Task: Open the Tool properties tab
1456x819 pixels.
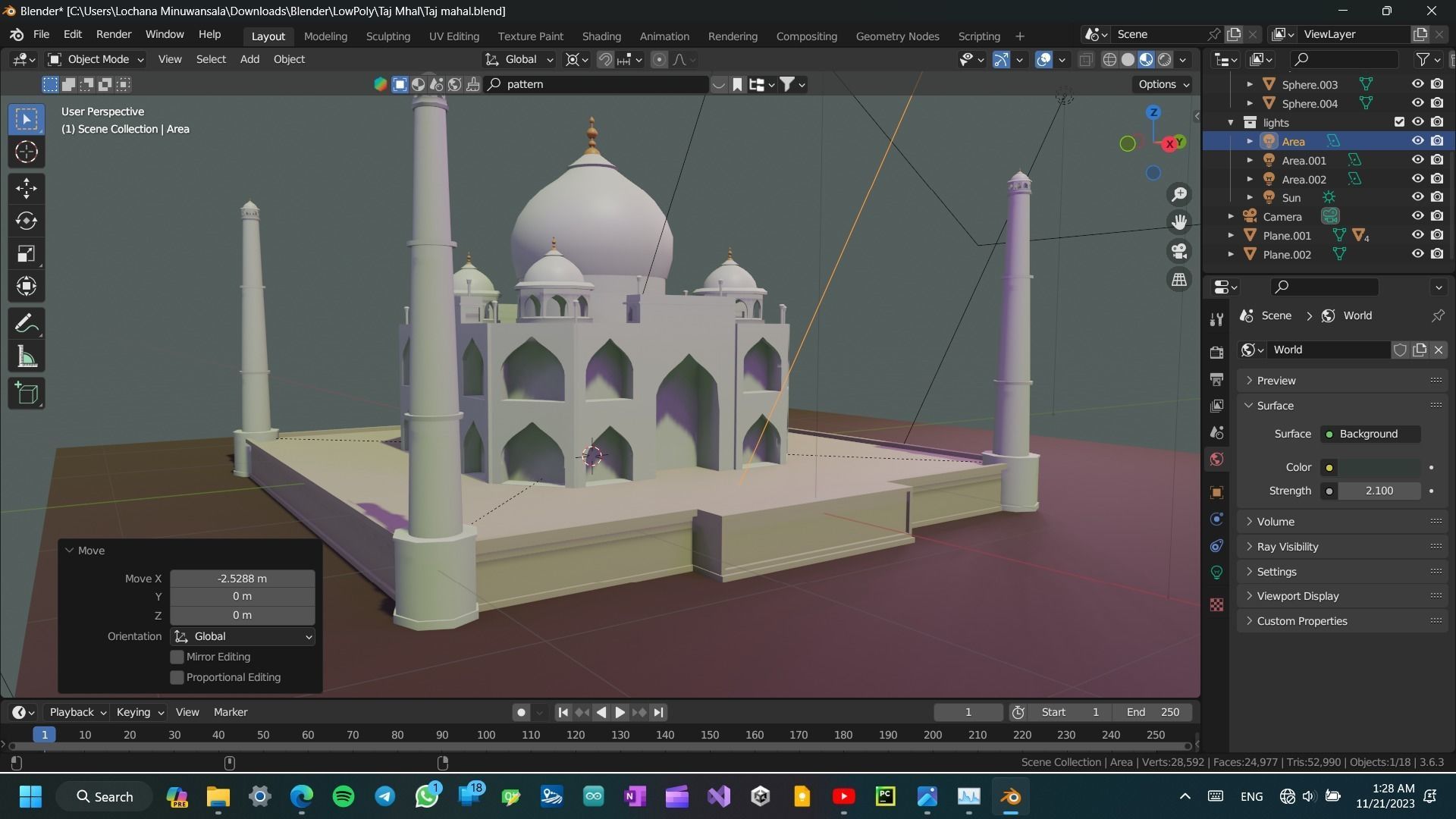Action: click(1217, 319)
